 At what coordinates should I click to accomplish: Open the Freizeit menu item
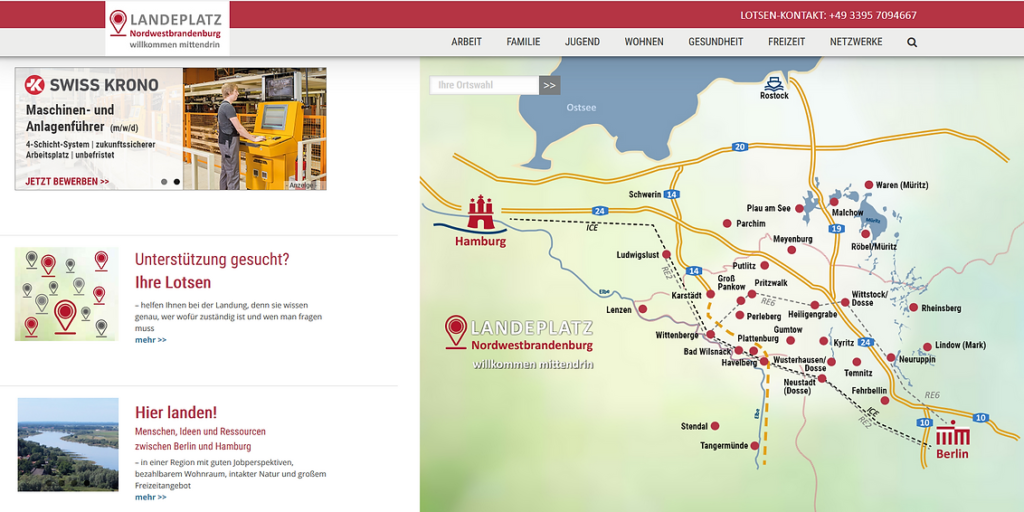[786, 42]
